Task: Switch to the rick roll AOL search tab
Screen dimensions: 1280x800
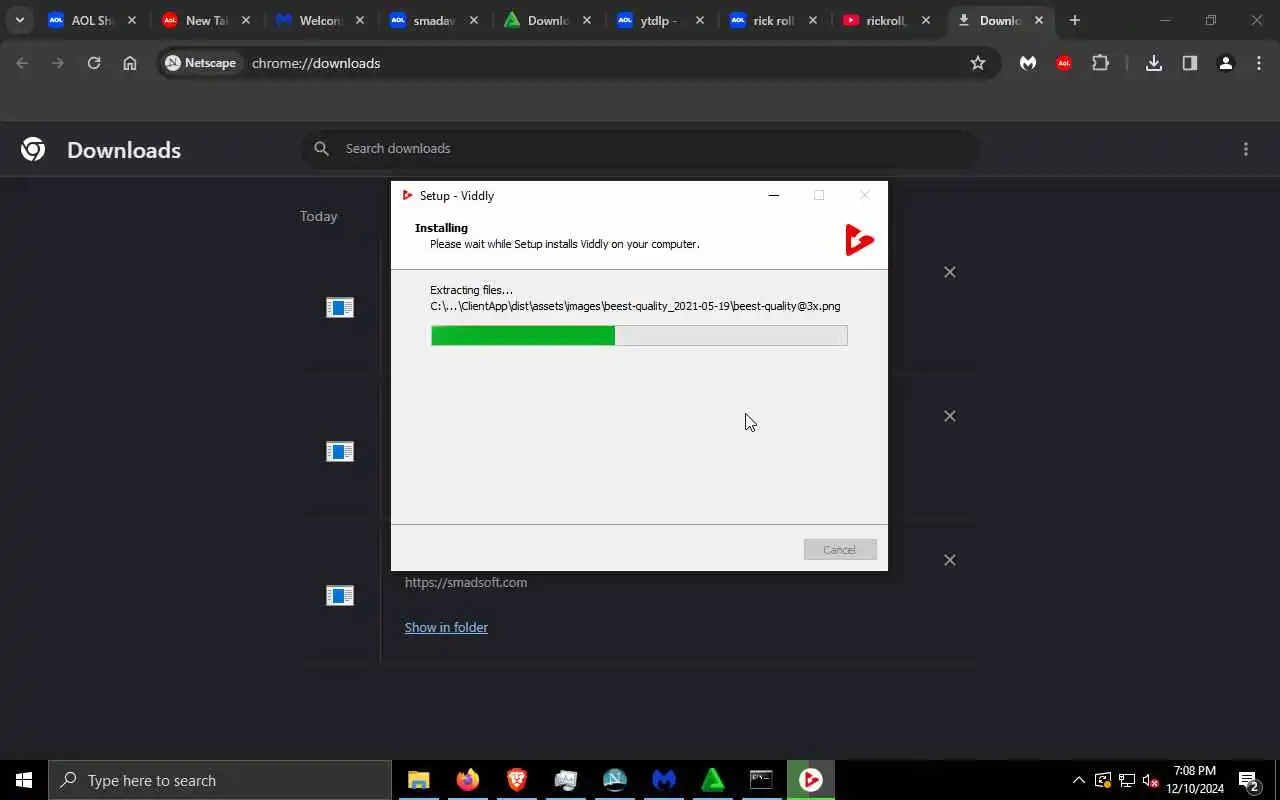Action: coord(775,20)
